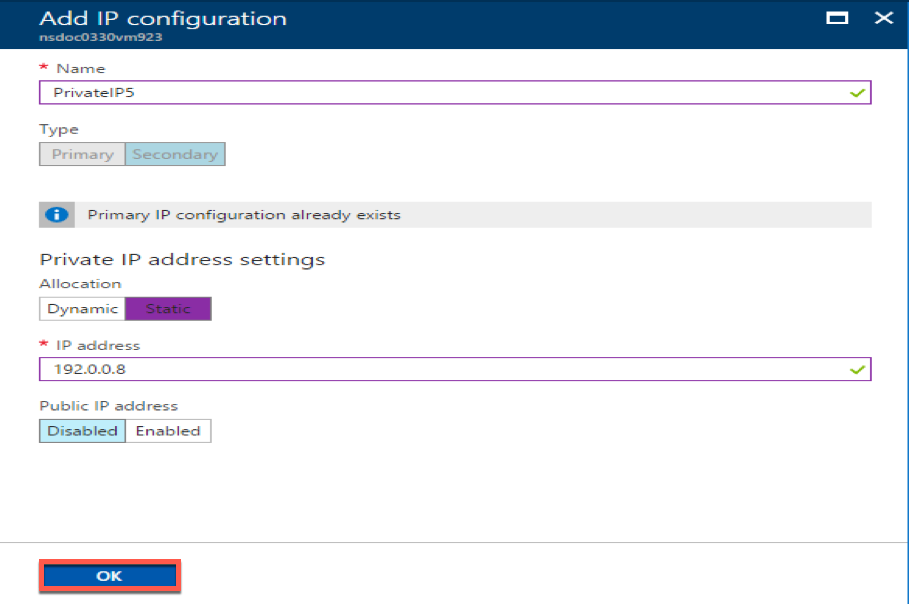The width and height of the screenshot is (909, 604).
Task: Focus the Name input field
Action: coord(455,93)
